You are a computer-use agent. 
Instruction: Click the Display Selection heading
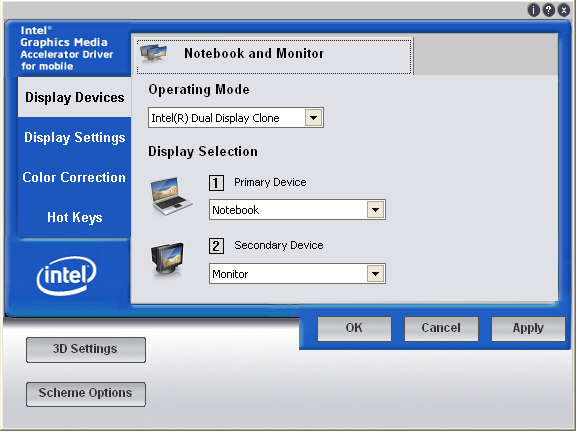pos(203,152)
